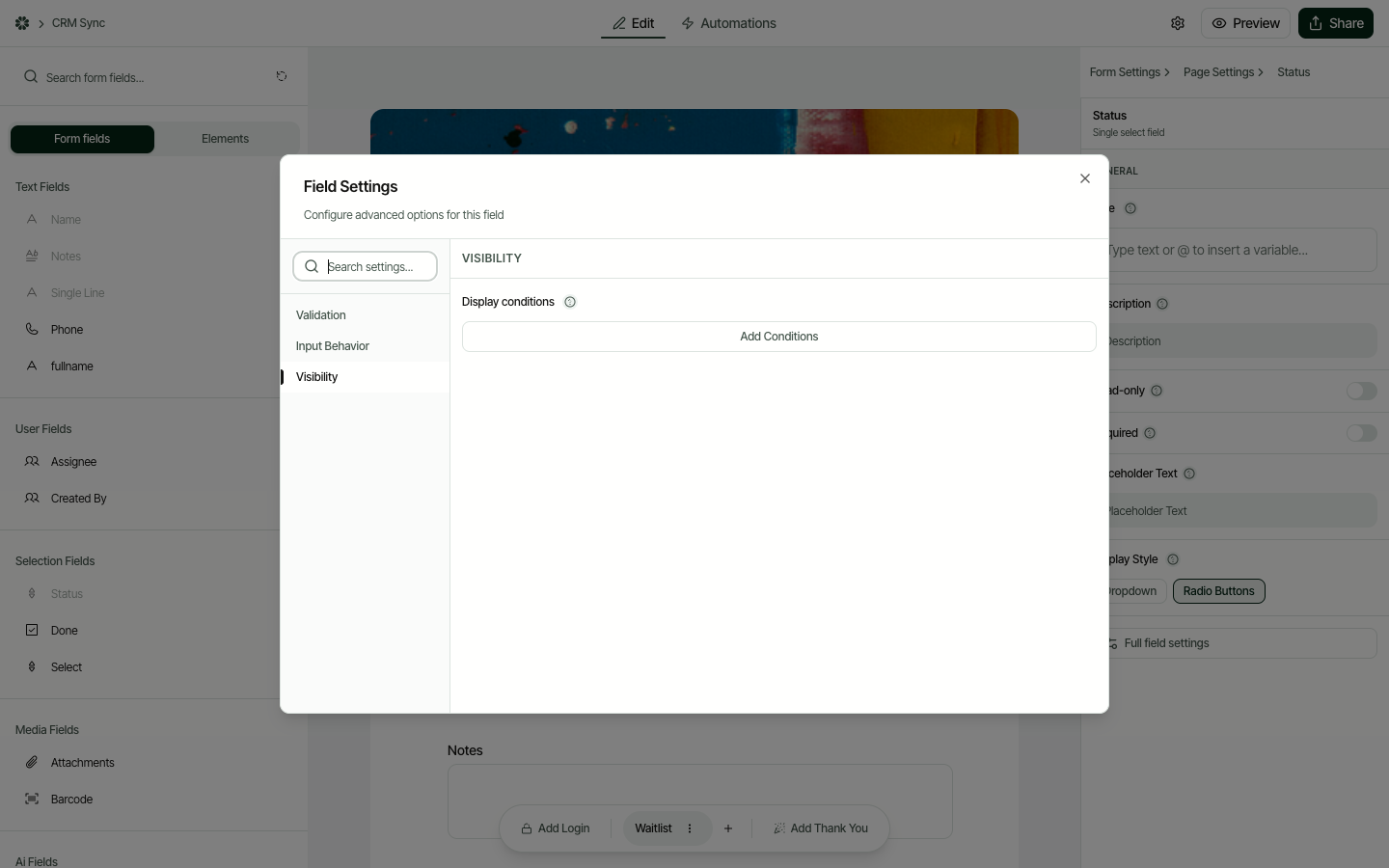Screen dimensions: 1389x868
Task: Open the settings gear in the top bar
Action: (1178, 23)
